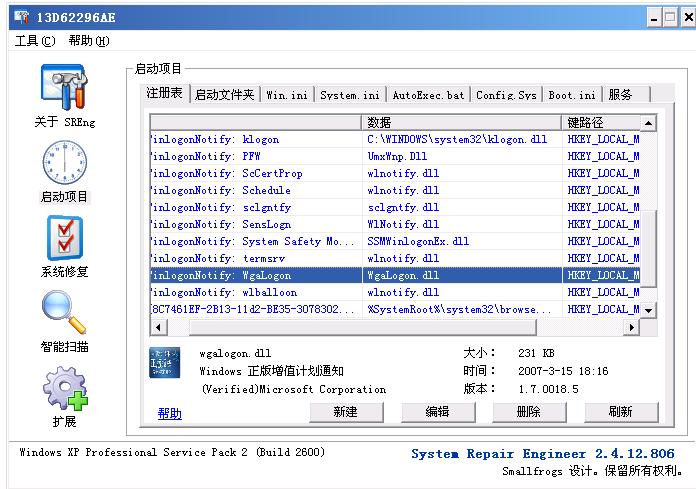The image size is (696, 489).
Task: Switch to the AutoExec.bat tab
Action: (x=428, y=95)
